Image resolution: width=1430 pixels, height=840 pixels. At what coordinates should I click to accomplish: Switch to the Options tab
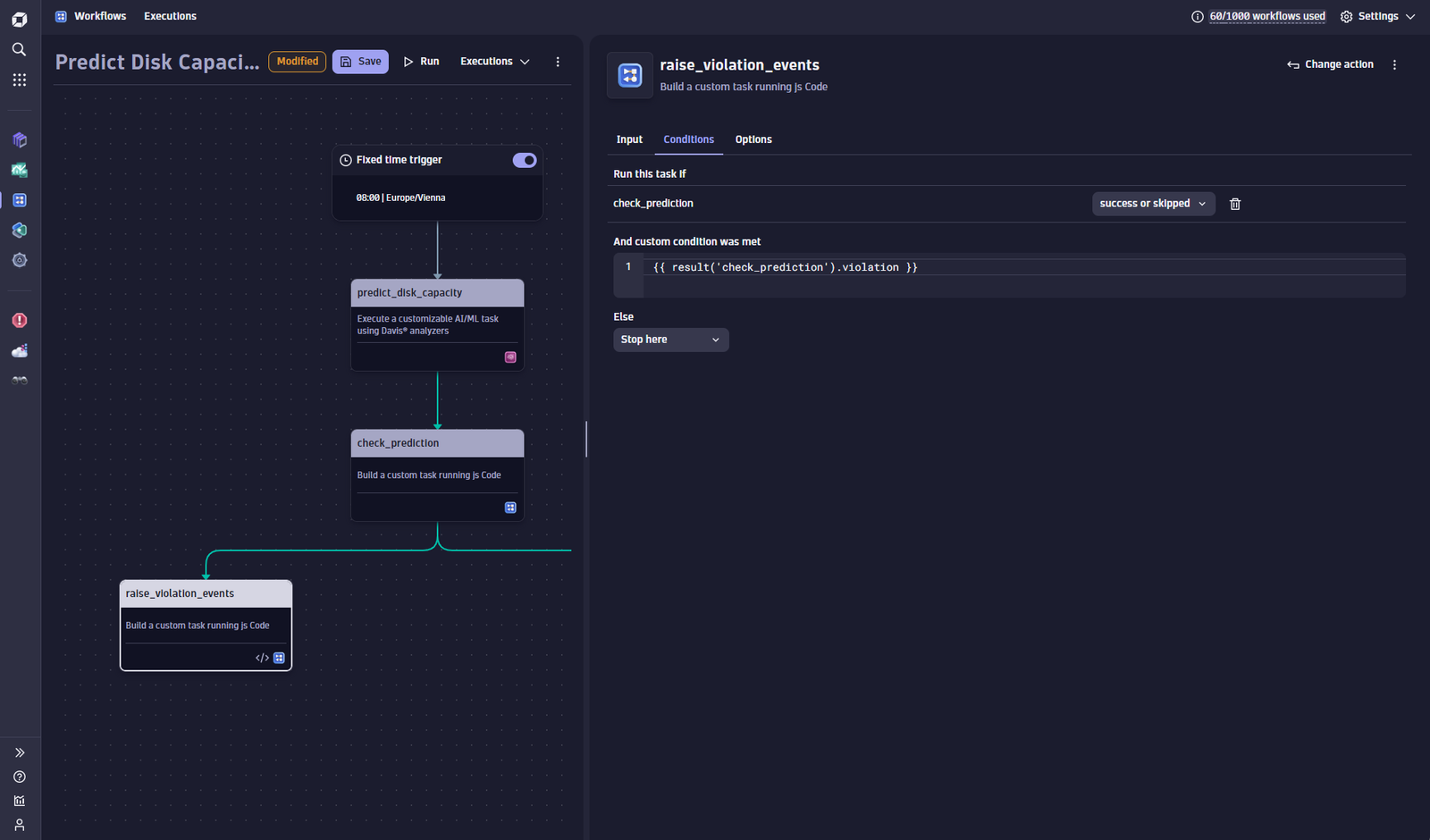[753, 139]
